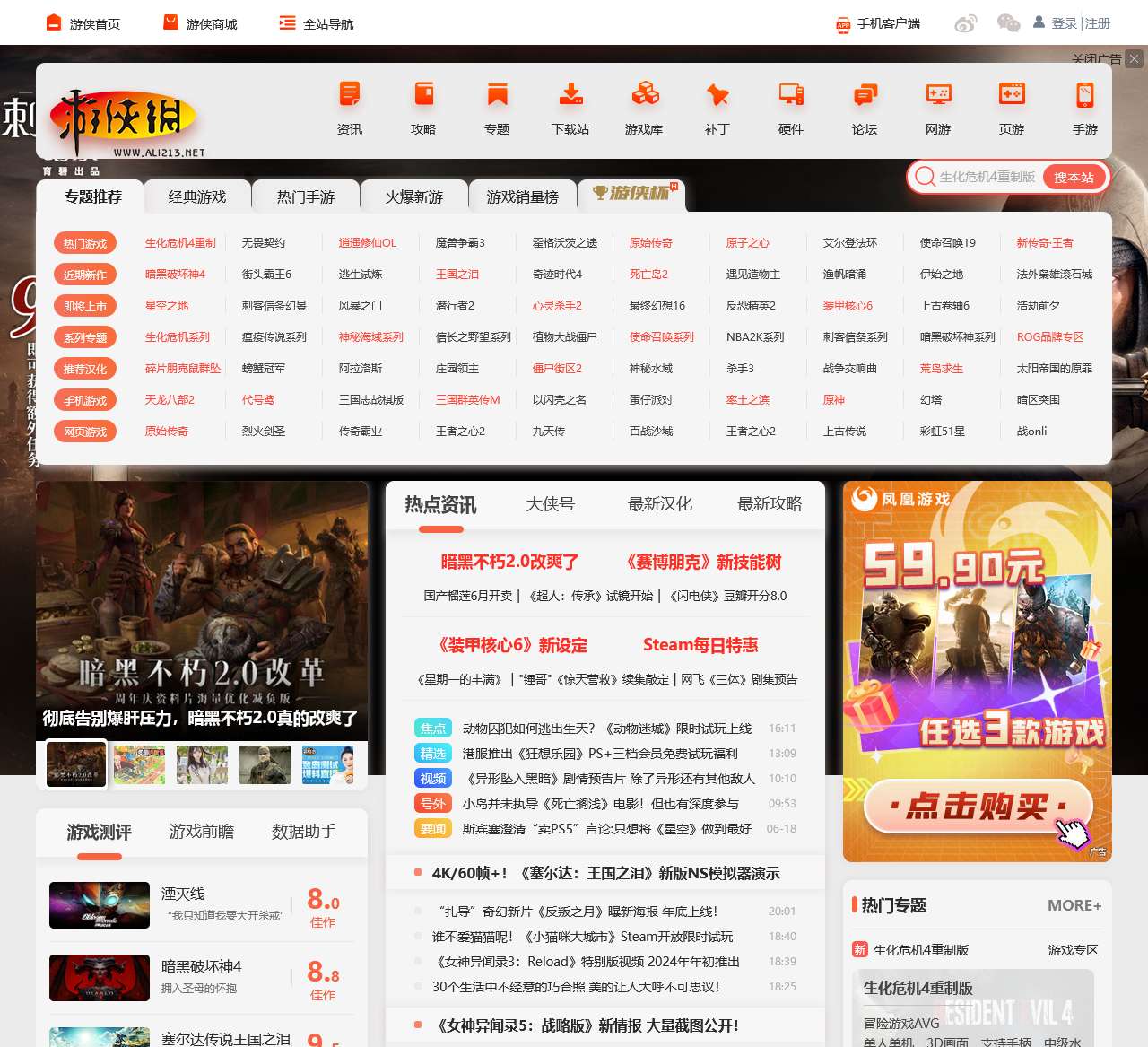
Task: Focus the search box with 生化危机4重制版
Action: [987, 177]
